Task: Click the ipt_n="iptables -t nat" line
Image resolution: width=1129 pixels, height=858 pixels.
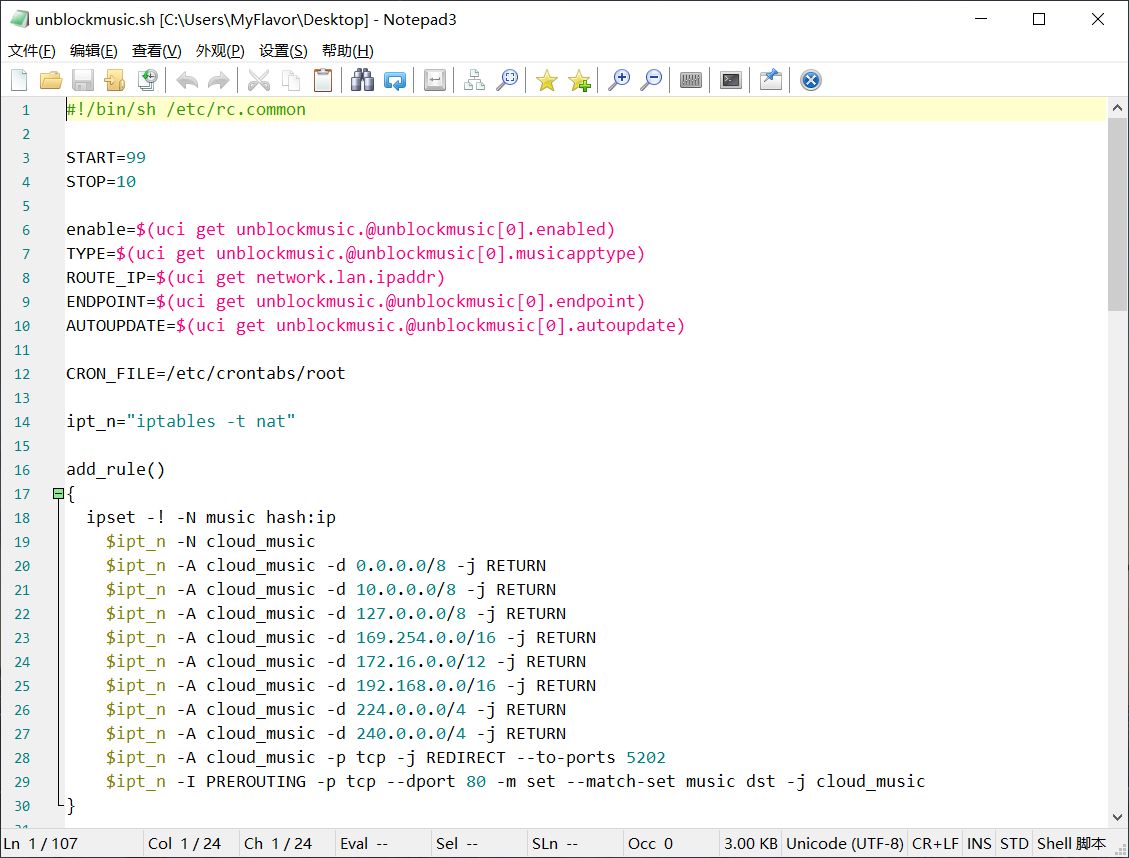Action: pyautogui.click(x=181, y=421)
